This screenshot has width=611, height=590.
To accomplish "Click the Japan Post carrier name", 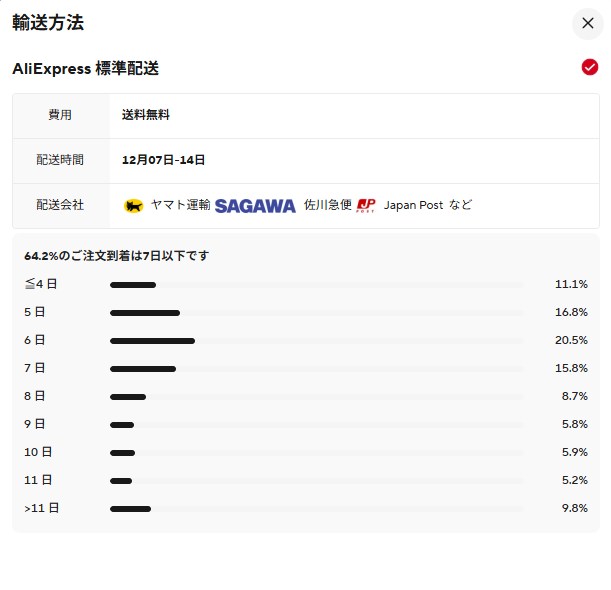I will tap(413, 205).
